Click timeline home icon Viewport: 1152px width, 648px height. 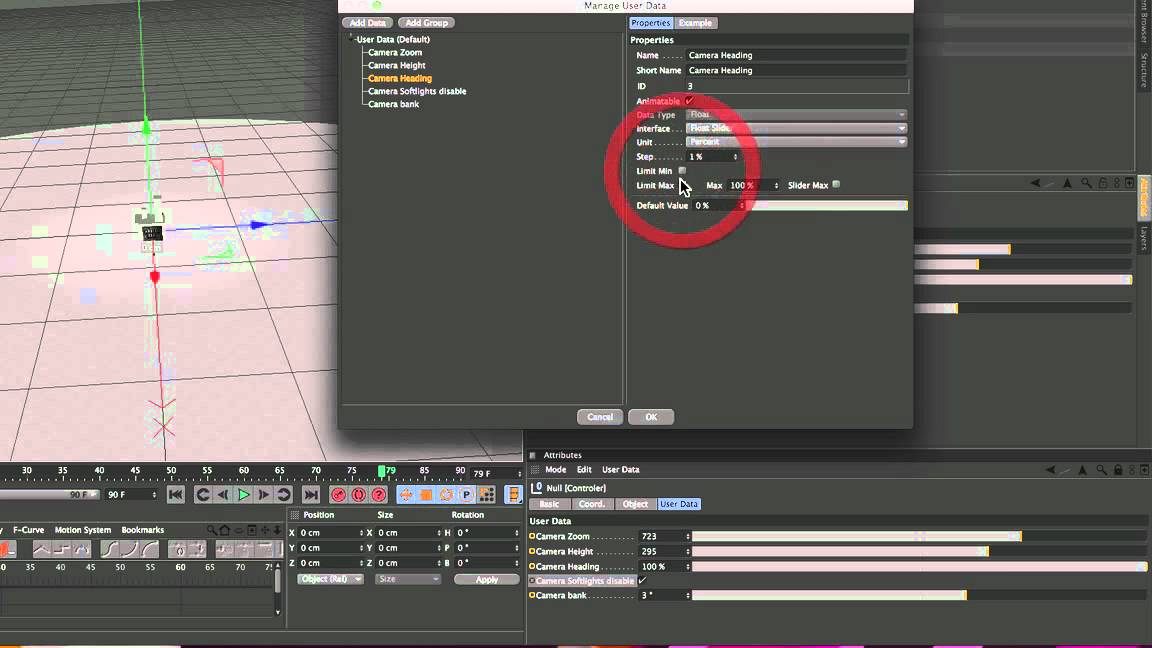click(225, 530)
